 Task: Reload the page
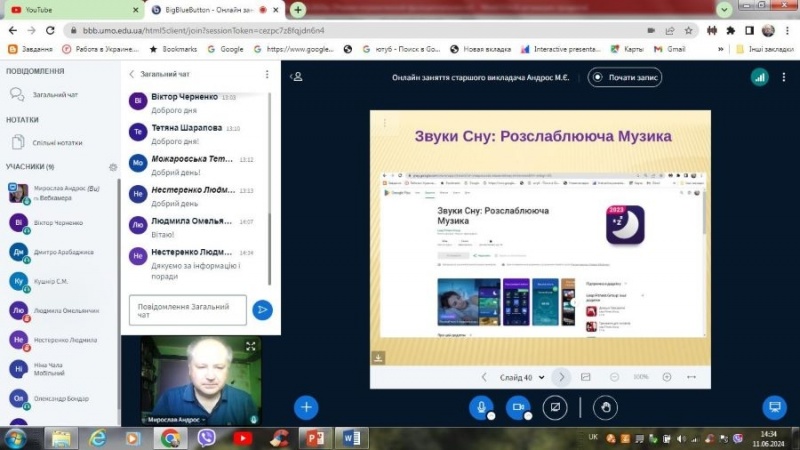(50, 31)
